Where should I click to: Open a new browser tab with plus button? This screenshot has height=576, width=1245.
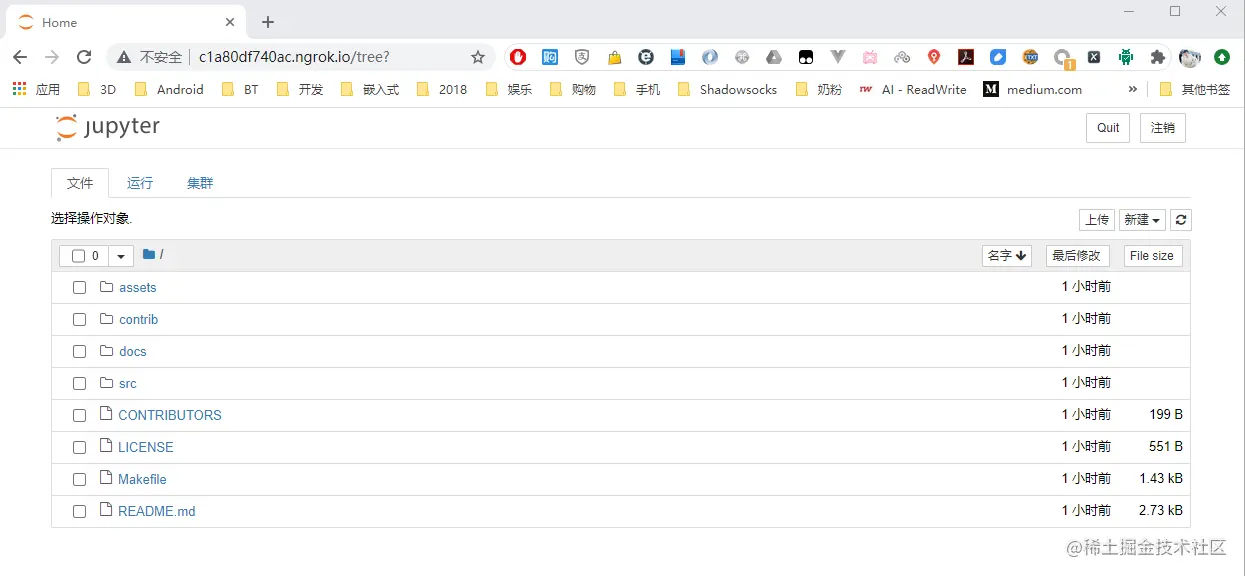[x=268, y=22]
